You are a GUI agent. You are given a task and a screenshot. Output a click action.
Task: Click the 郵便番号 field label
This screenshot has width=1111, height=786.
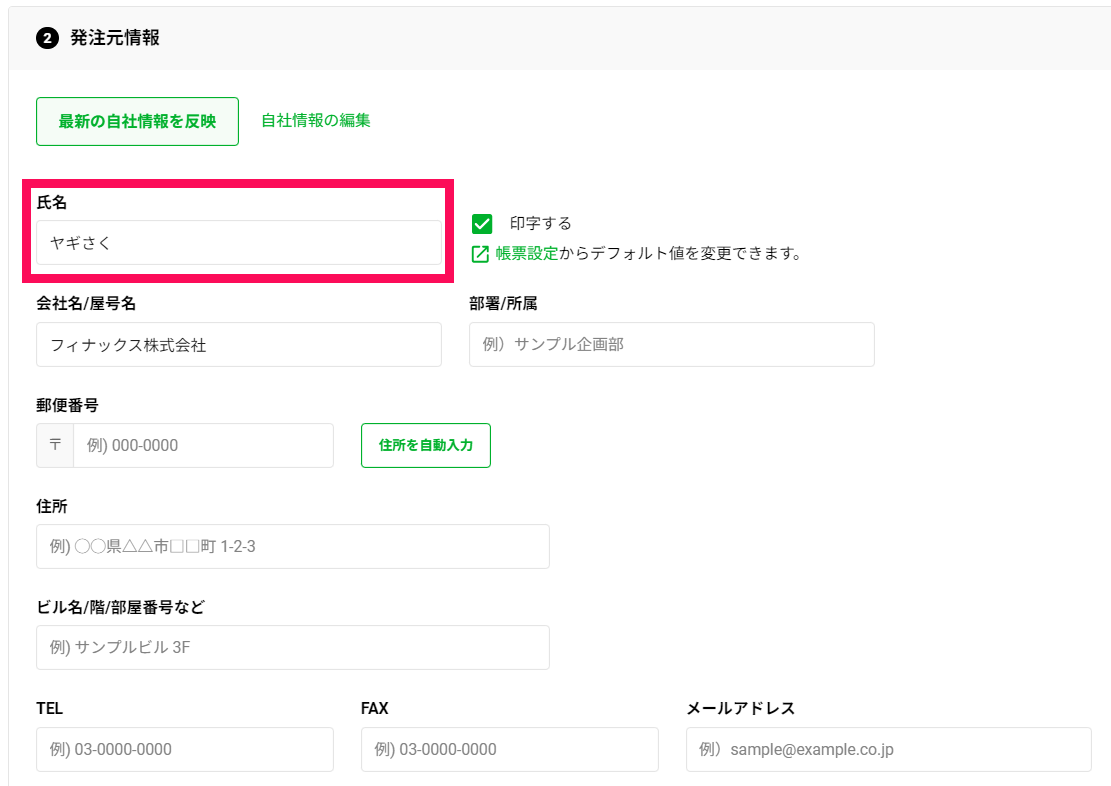[67, 405]
